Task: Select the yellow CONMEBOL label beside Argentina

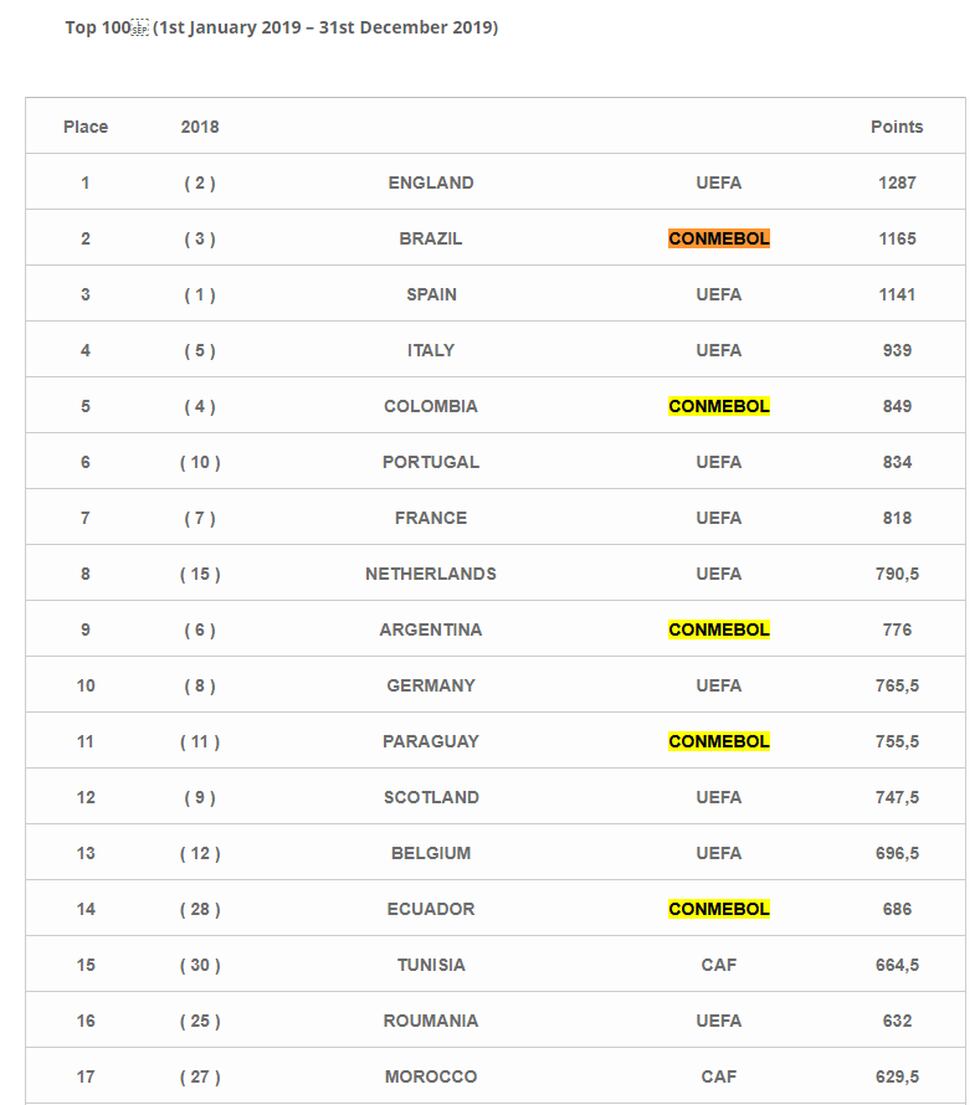Action: click(x=719, y=630)
